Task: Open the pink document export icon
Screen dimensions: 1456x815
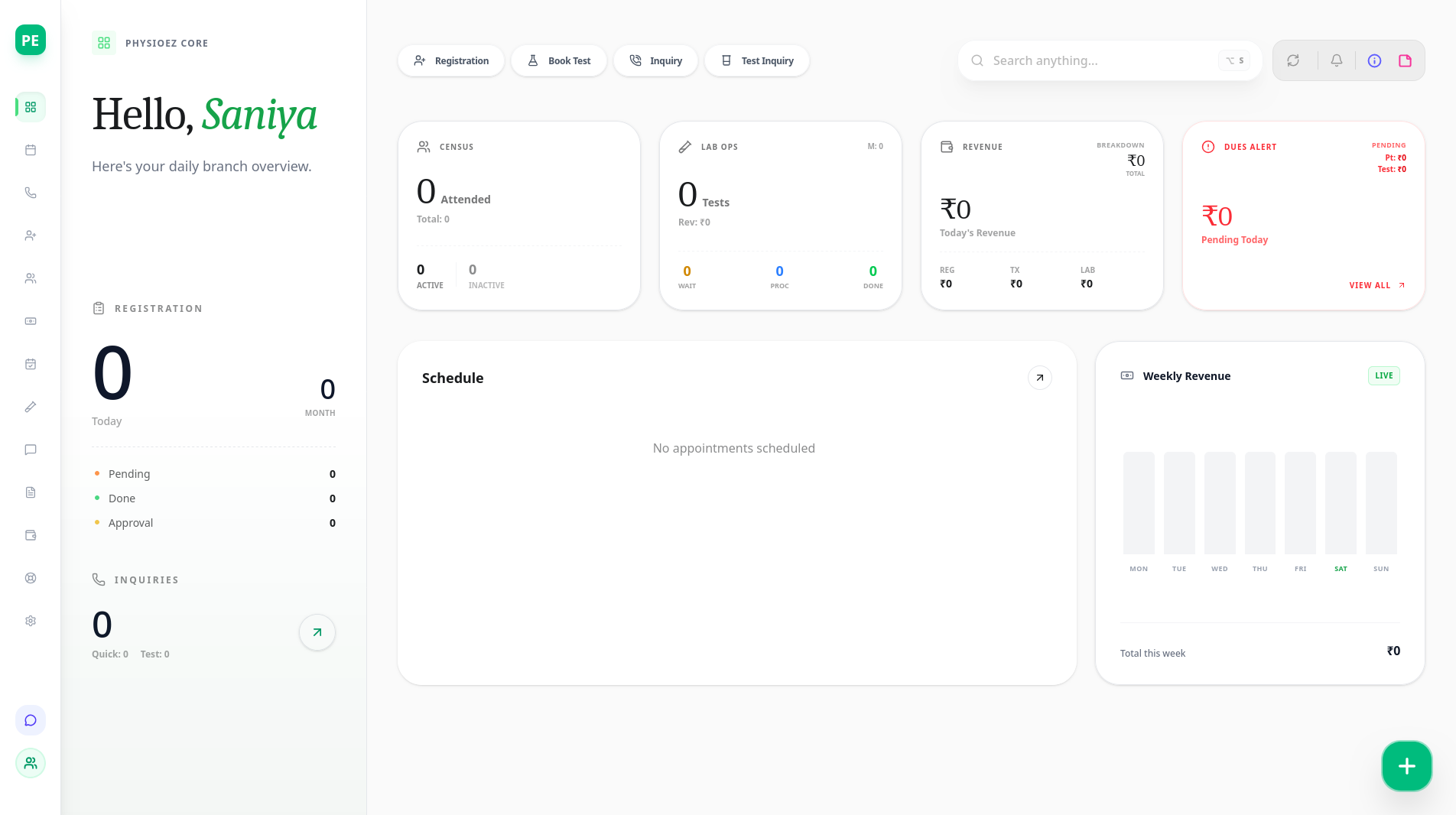Action: click(1405, 60)
